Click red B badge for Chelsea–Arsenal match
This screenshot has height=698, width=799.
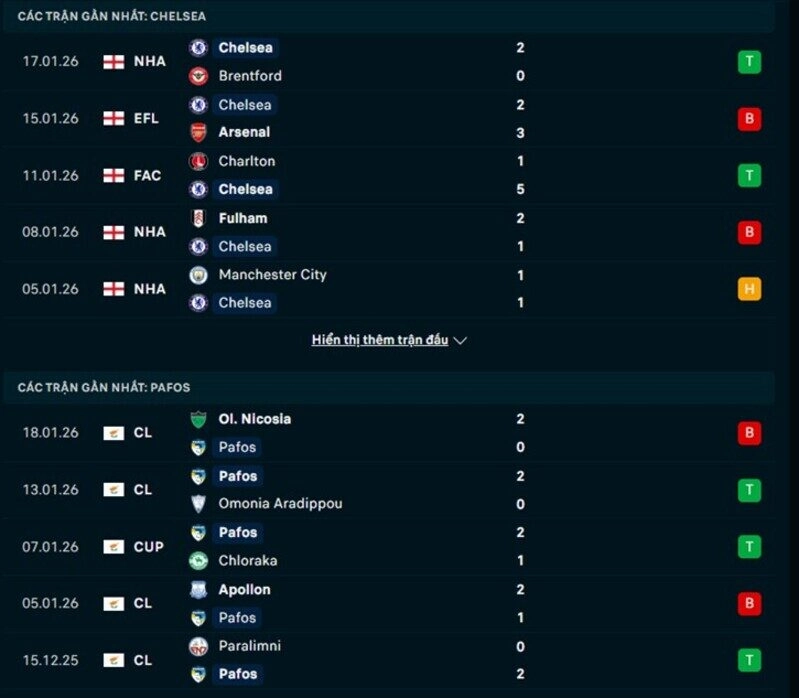749,119
